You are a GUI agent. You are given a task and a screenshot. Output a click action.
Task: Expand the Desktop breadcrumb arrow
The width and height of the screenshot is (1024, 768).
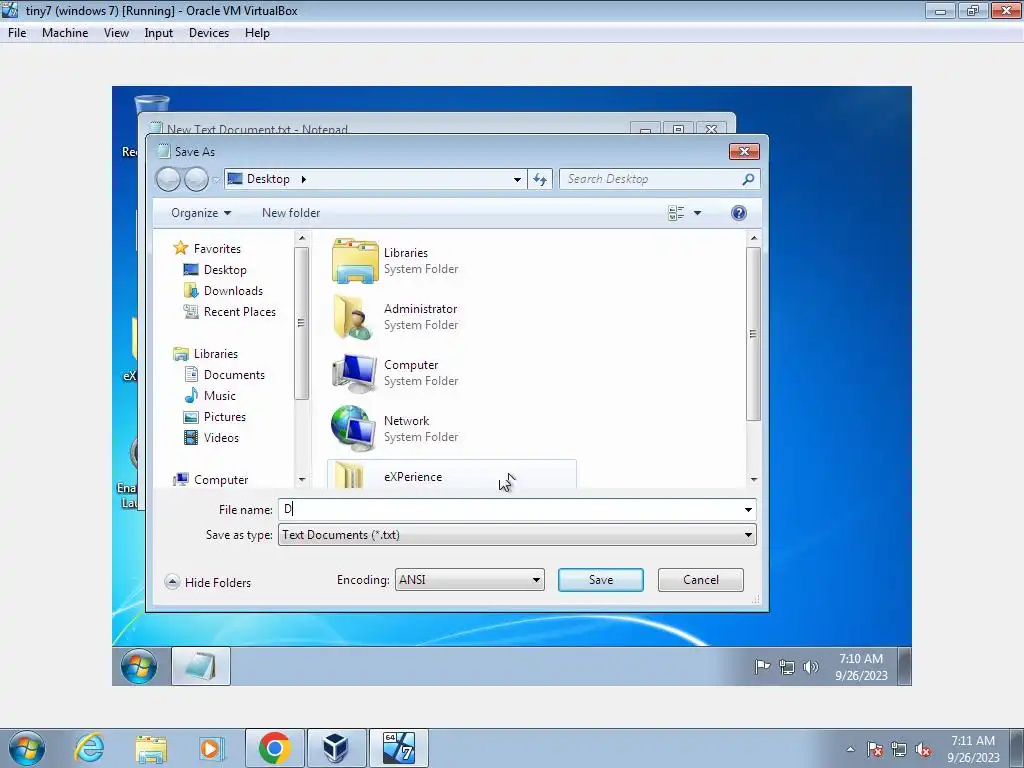[304, 179]
